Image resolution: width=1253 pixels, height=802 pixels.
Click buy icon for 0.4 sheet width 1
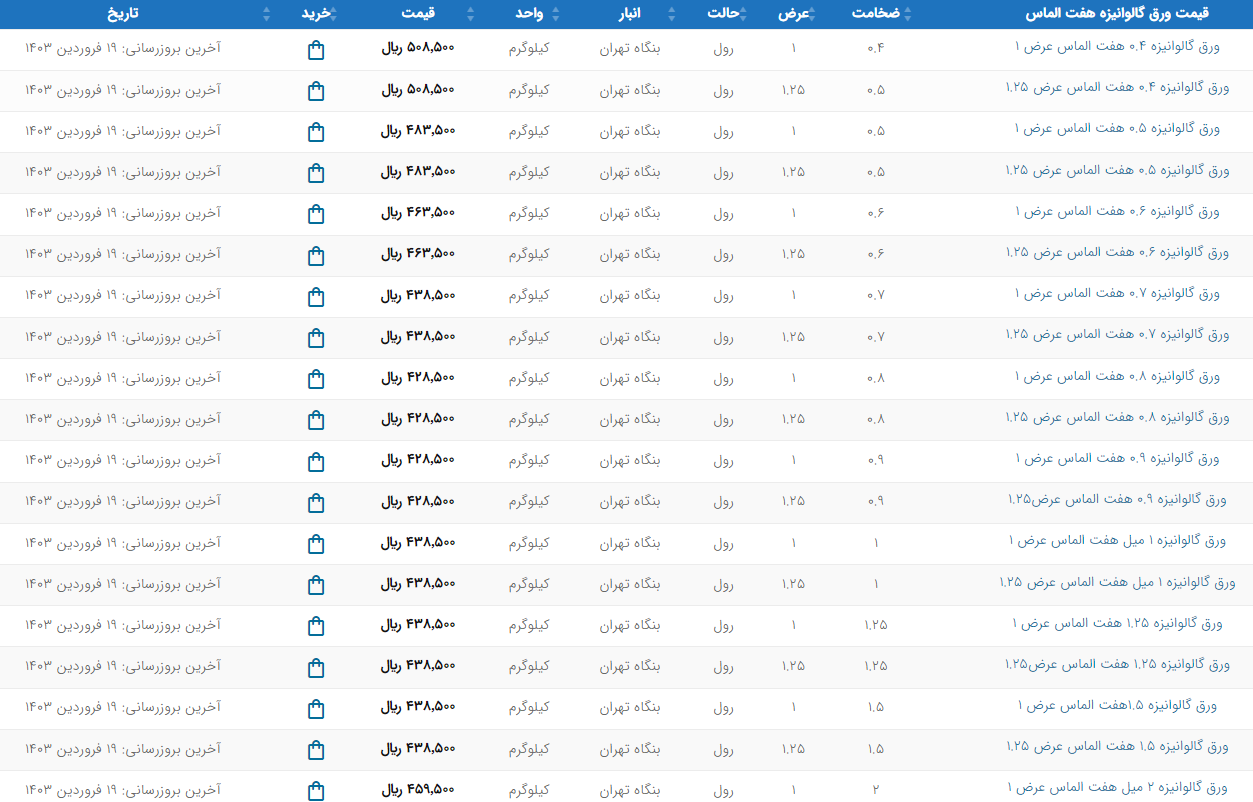[x=316, y=50]
